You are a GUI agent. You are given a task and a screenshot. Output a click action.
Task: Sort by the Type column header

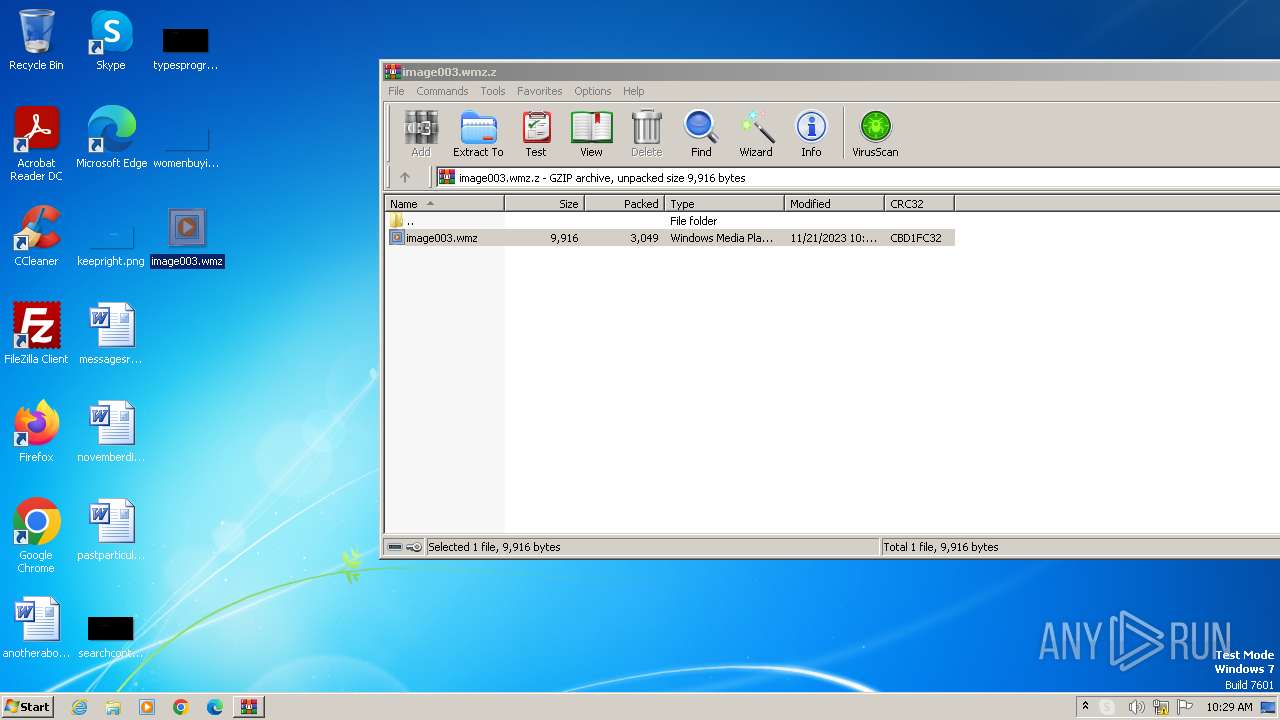[724, 203]
